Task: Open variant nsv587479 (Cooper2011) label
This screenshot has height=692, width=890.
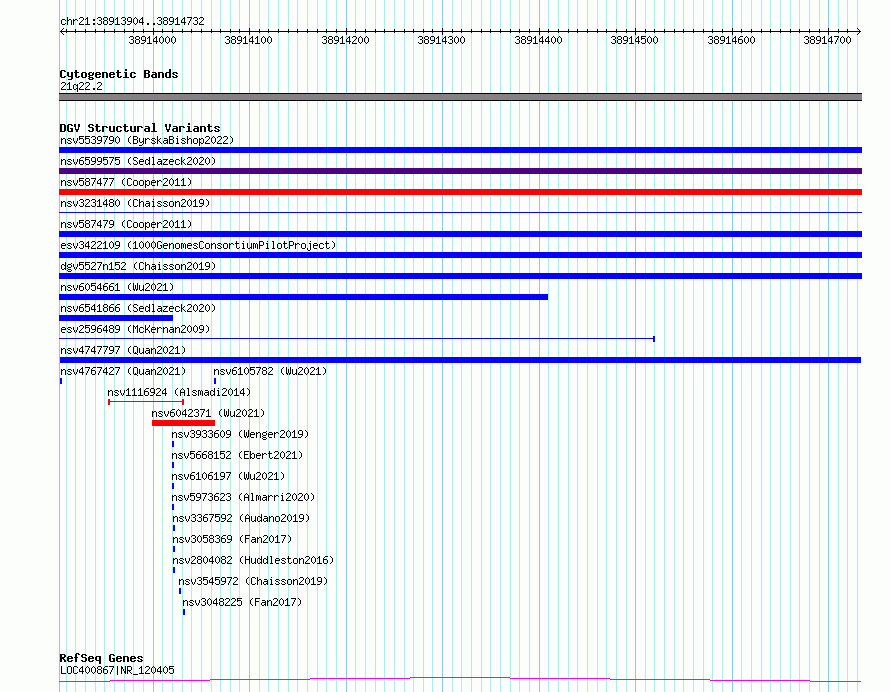Action: 126,224
